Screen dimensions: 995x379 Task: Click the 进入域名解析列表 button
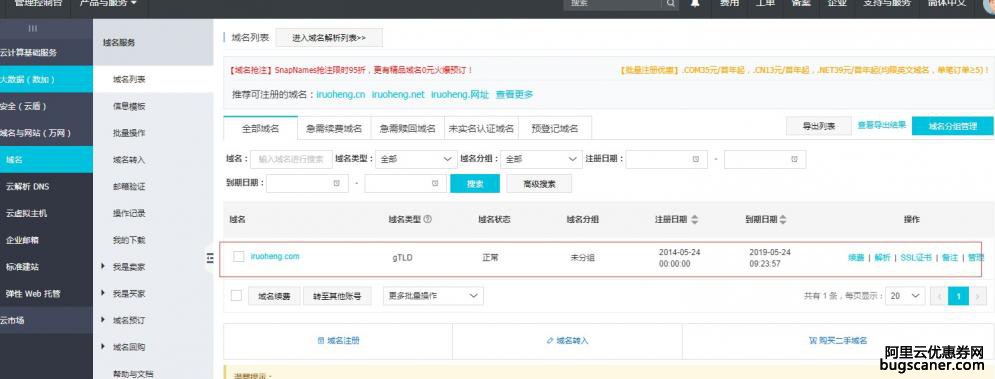329,38
